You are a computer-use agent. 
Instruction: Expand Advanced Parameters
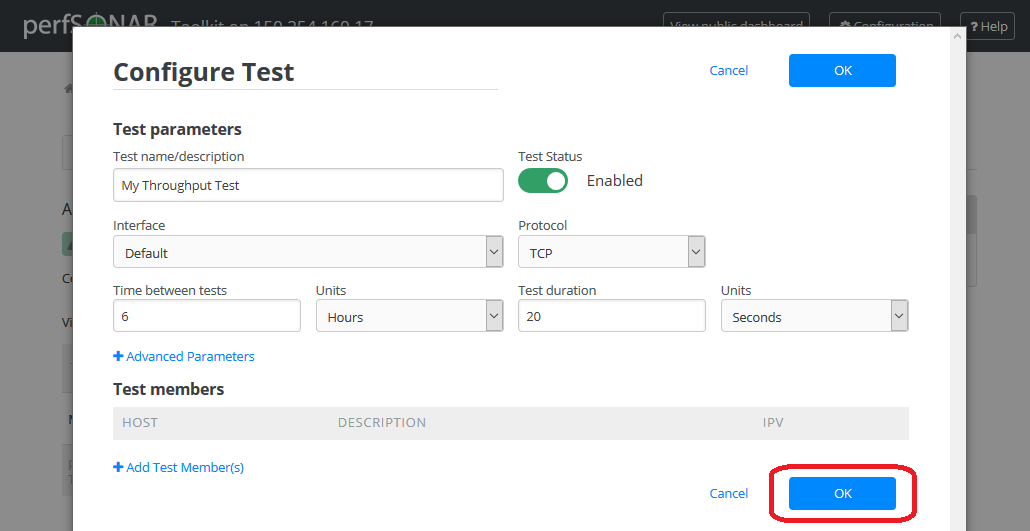(x=184, y=356)
